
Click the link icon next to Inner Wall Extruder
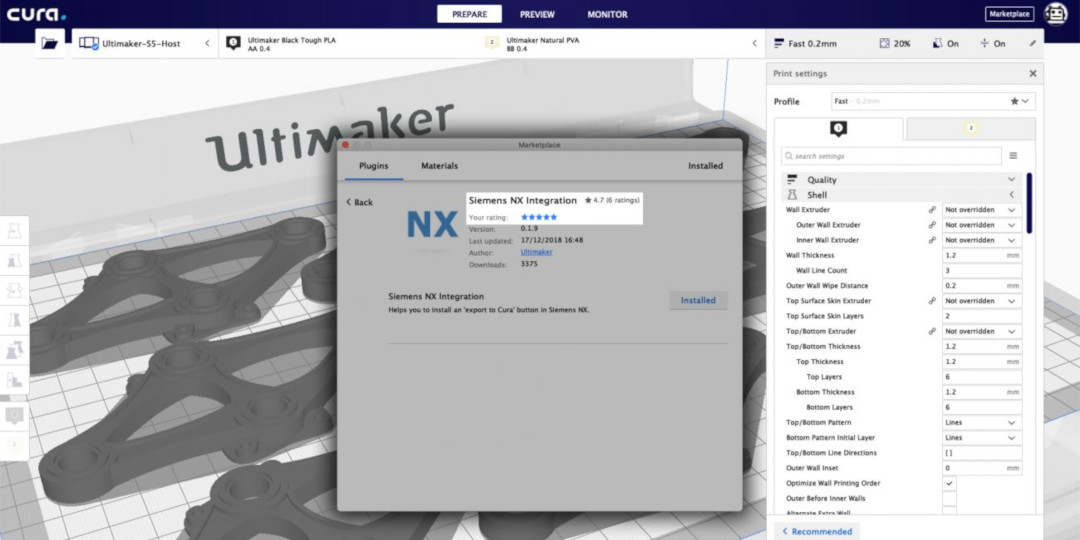click(932, 240)
